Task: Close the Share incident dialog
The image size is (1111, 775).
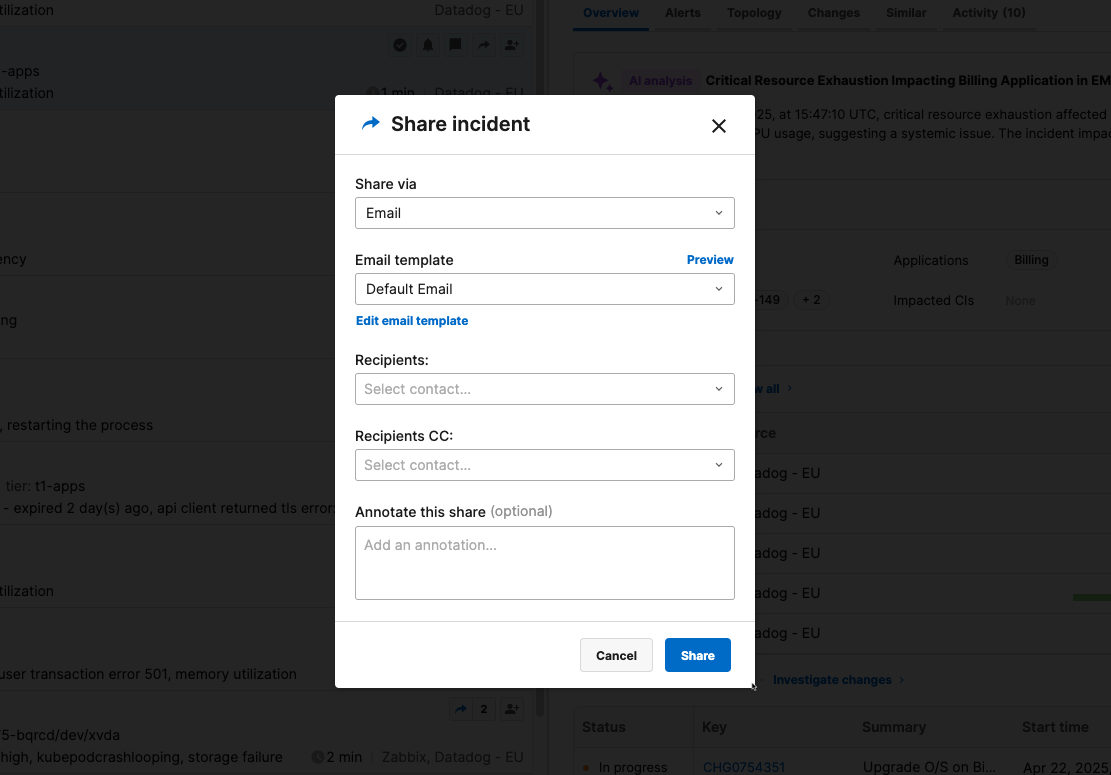Action: coord(718,126)
